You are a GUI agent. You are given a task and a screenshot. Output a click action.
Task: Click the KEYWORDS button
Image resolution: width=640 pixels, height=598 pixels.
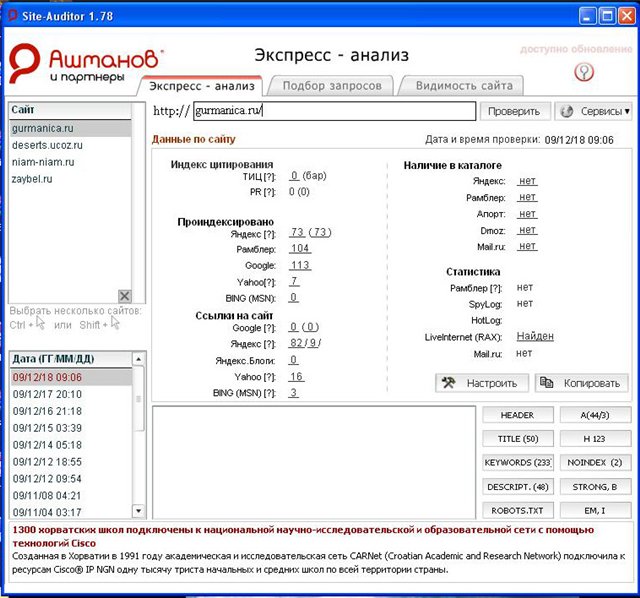tap(517, 461)
